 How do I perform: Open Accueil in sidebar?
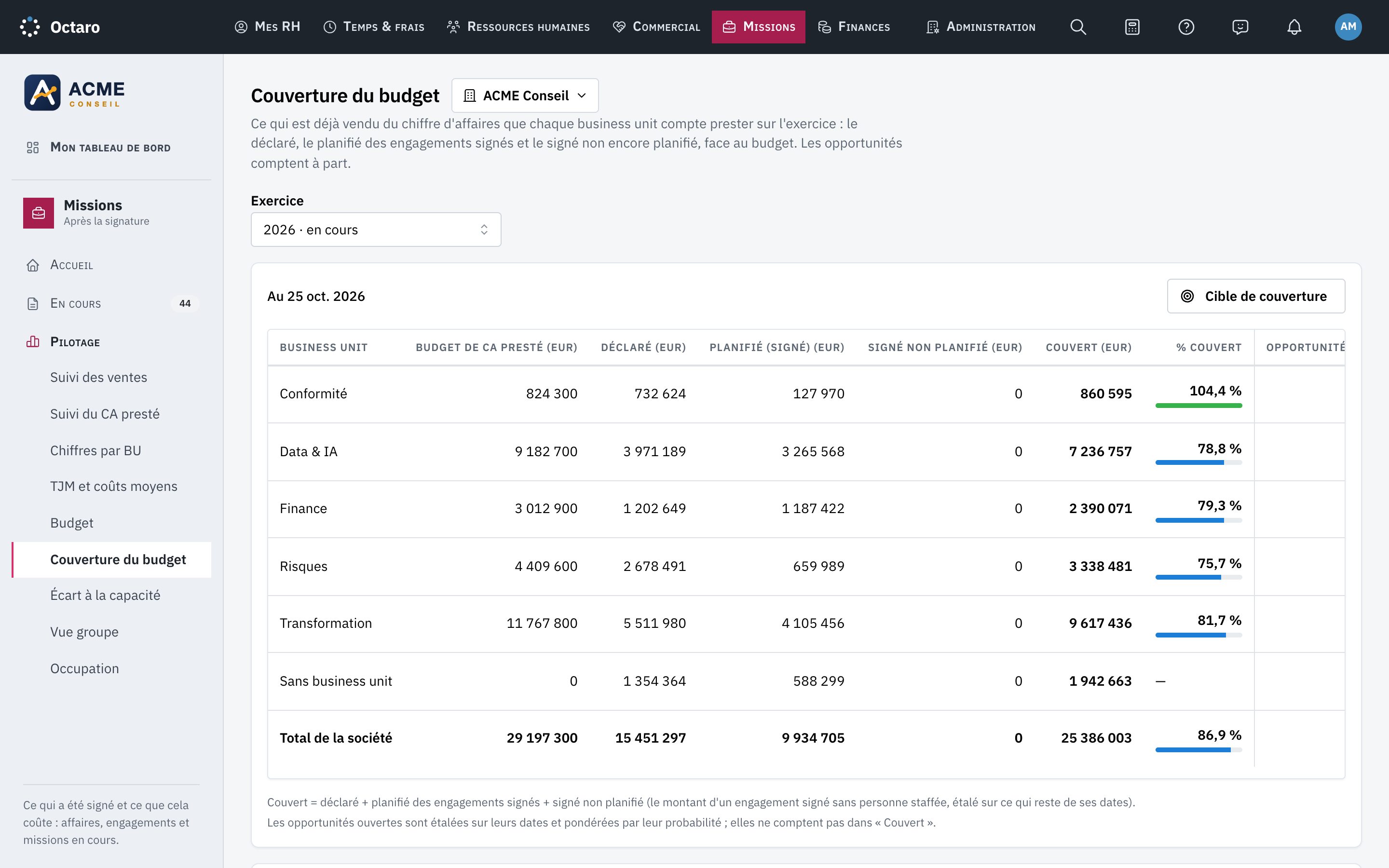pos(111,265)
